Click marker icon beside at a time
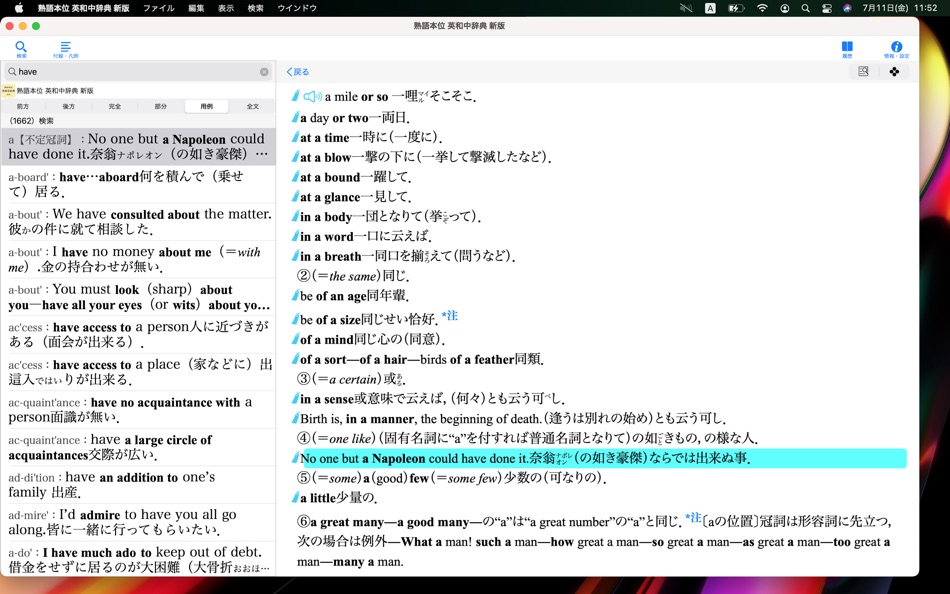950x594 pixels. tap(295, 137)
